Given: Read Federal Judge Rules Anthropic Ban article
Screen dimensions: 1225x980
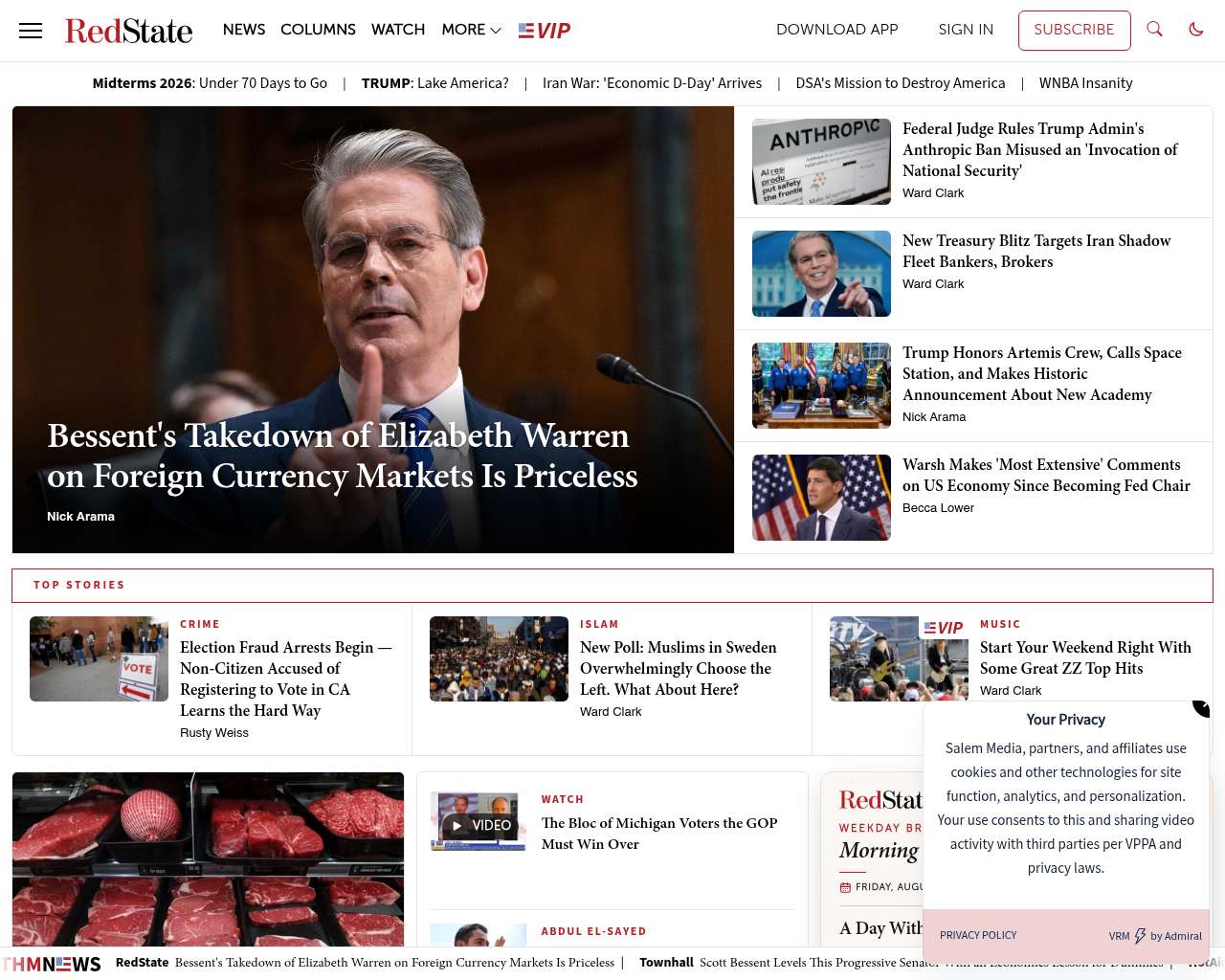Looking at the screenshot, I should (x=1040, y=149).
